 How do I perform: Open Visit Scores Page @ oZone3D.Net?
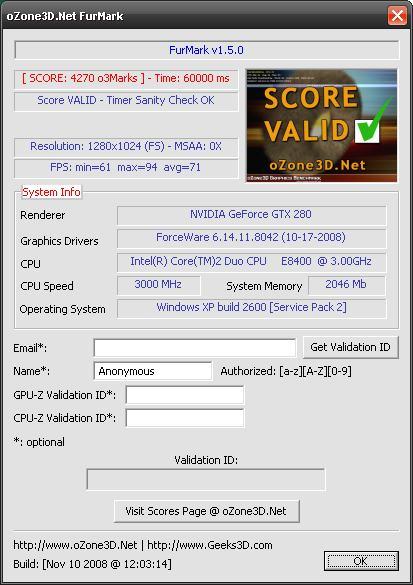click(x=206, y=511)
